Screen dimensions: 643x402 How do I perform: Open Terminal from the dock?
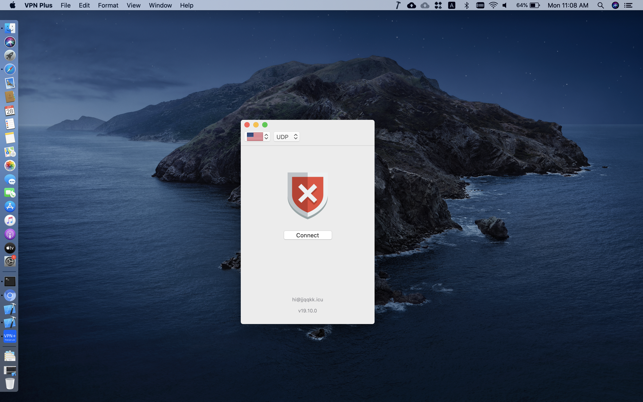(10, 281)
